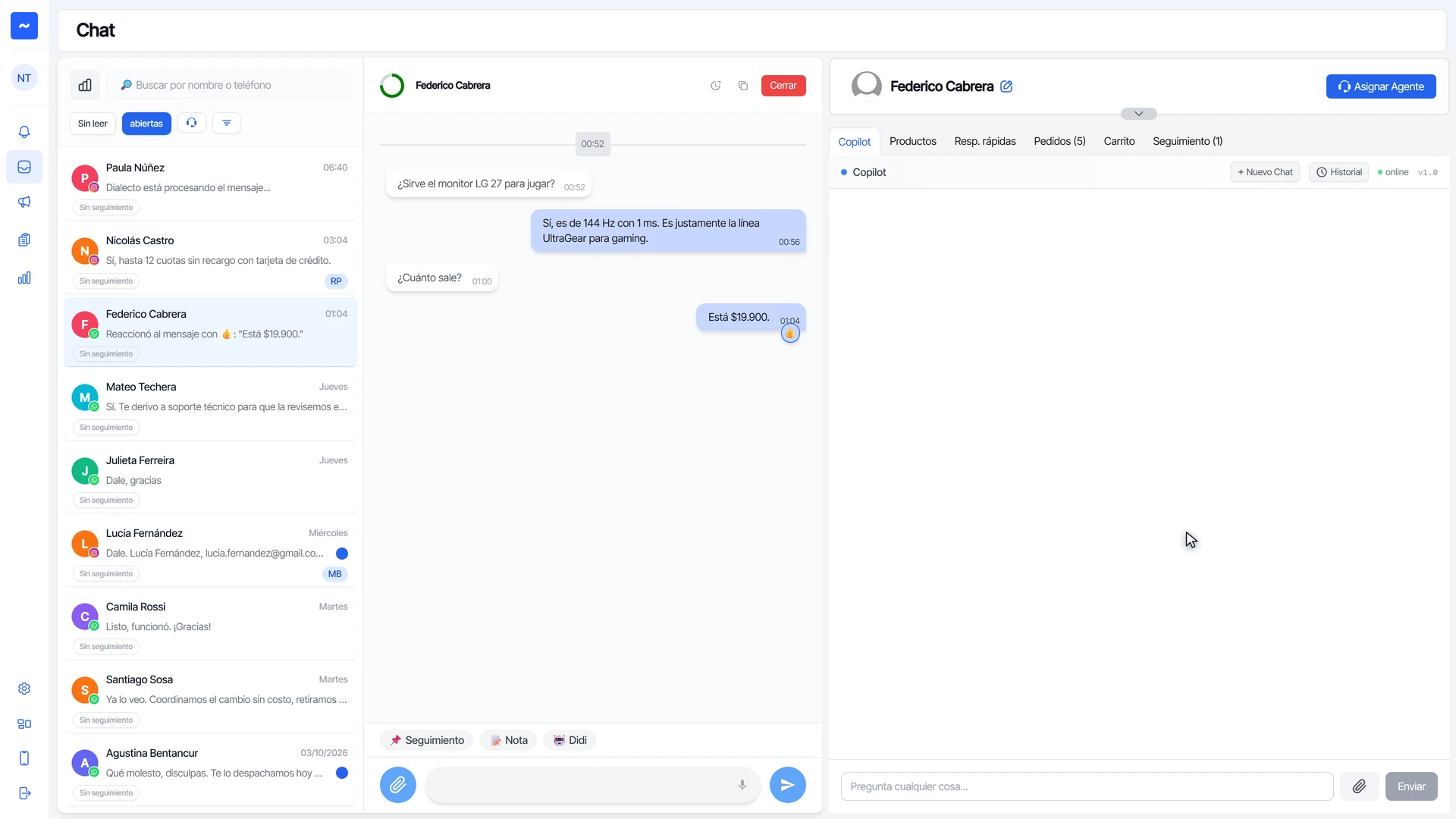Attach file in Copilot input area
The width and height of the screenshot is (1456, 819).
point(1360,786)
